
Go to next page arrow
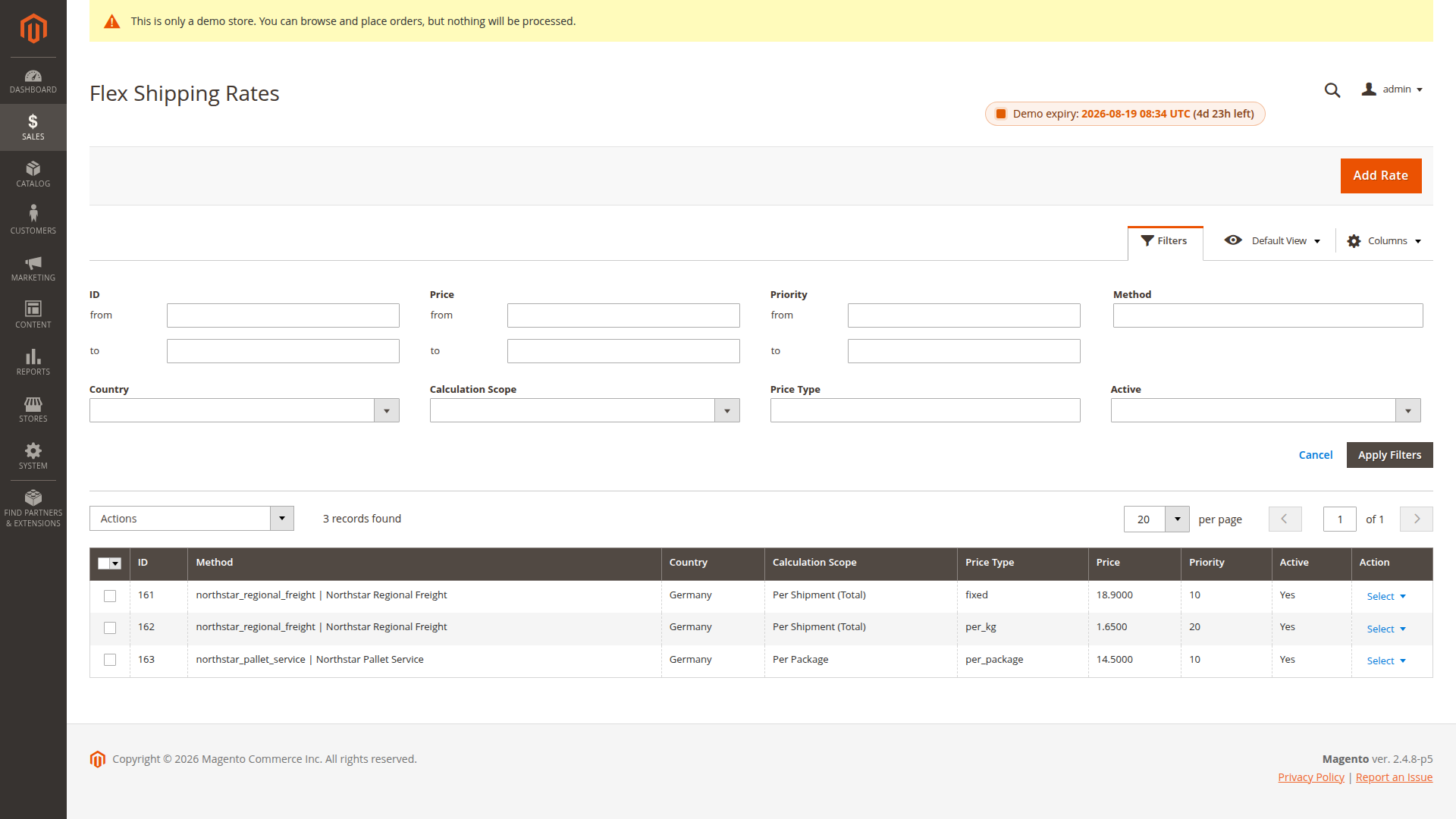1417,519
